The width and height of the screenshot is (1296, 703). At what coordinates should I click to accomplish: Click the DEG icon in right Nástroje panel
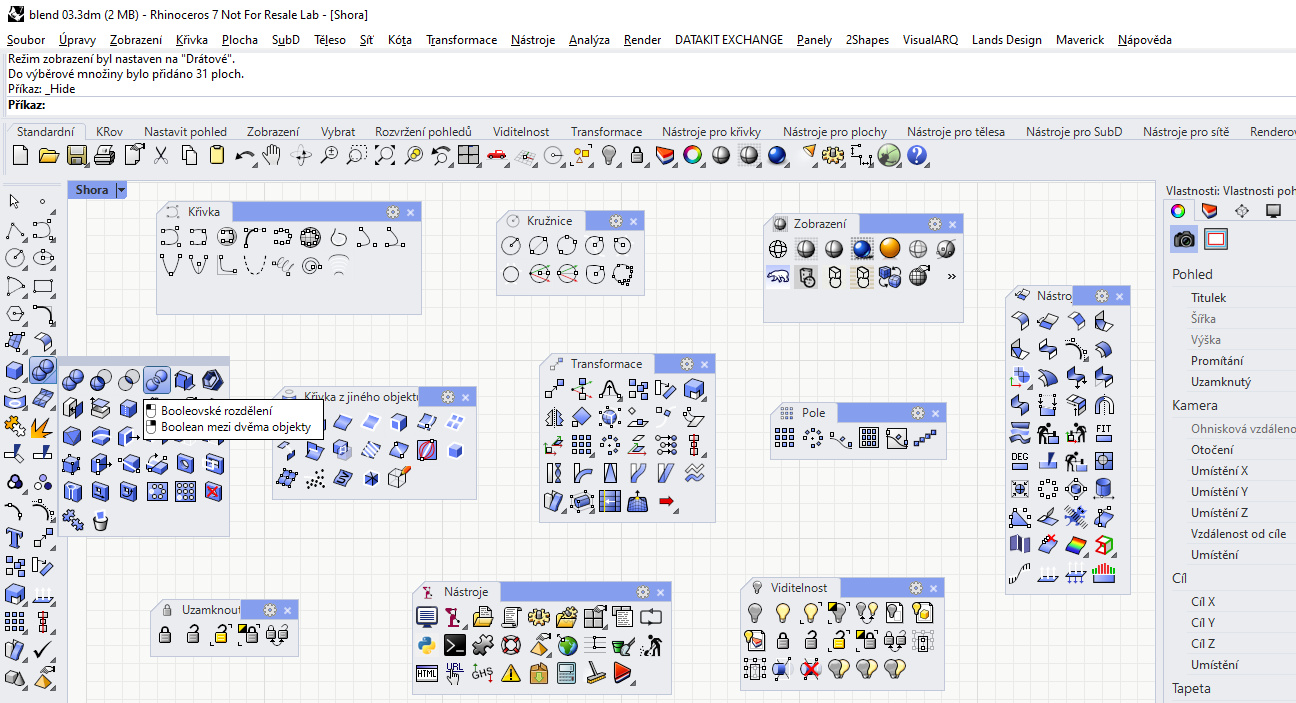pos(1020,461)
